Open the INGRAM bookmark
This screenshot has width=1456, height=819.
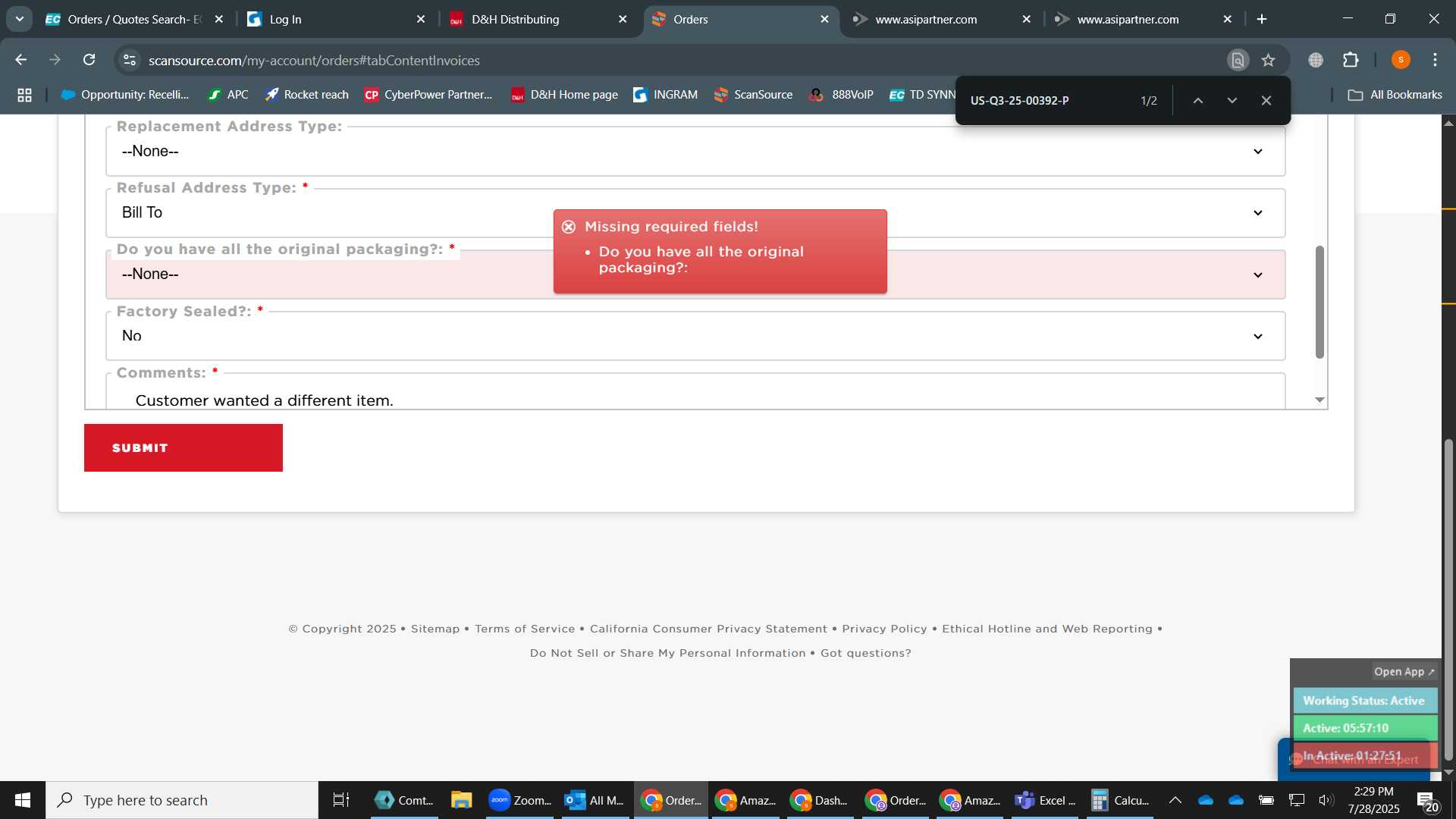click(665, 95)
